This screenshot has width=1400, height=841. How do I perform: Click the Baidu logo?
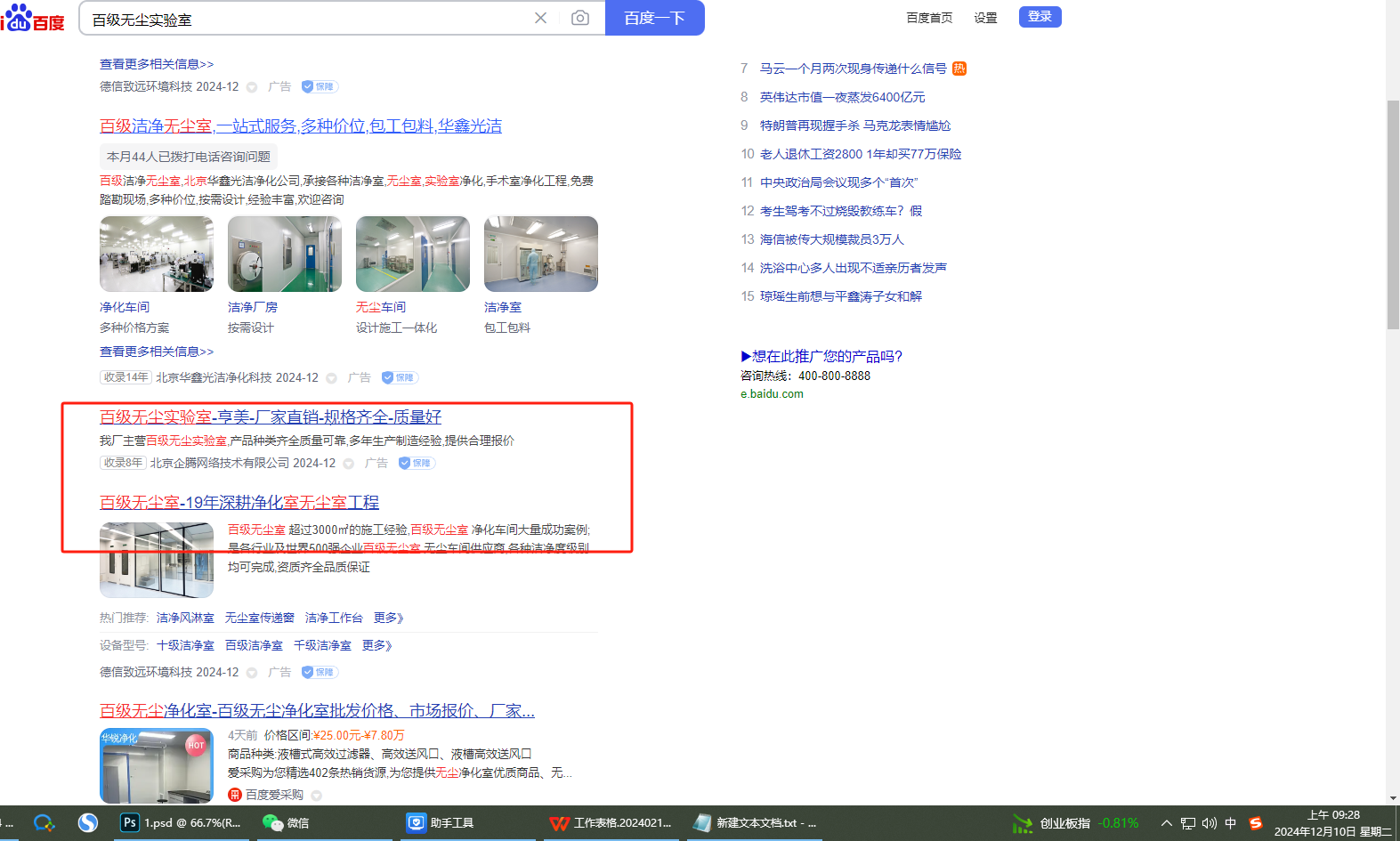[x=33, y=18]
